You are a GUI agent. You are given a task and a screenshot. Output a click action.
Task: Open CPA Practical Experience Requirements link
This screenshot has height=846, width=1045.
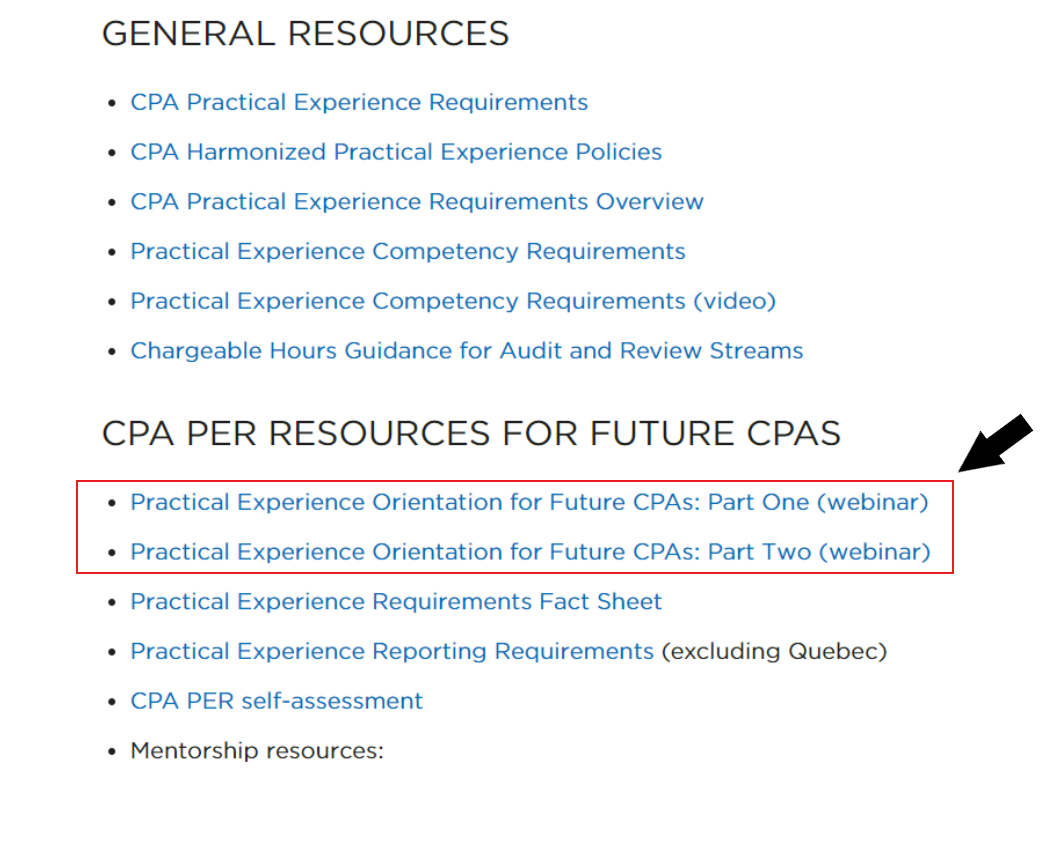pos(359,103)
